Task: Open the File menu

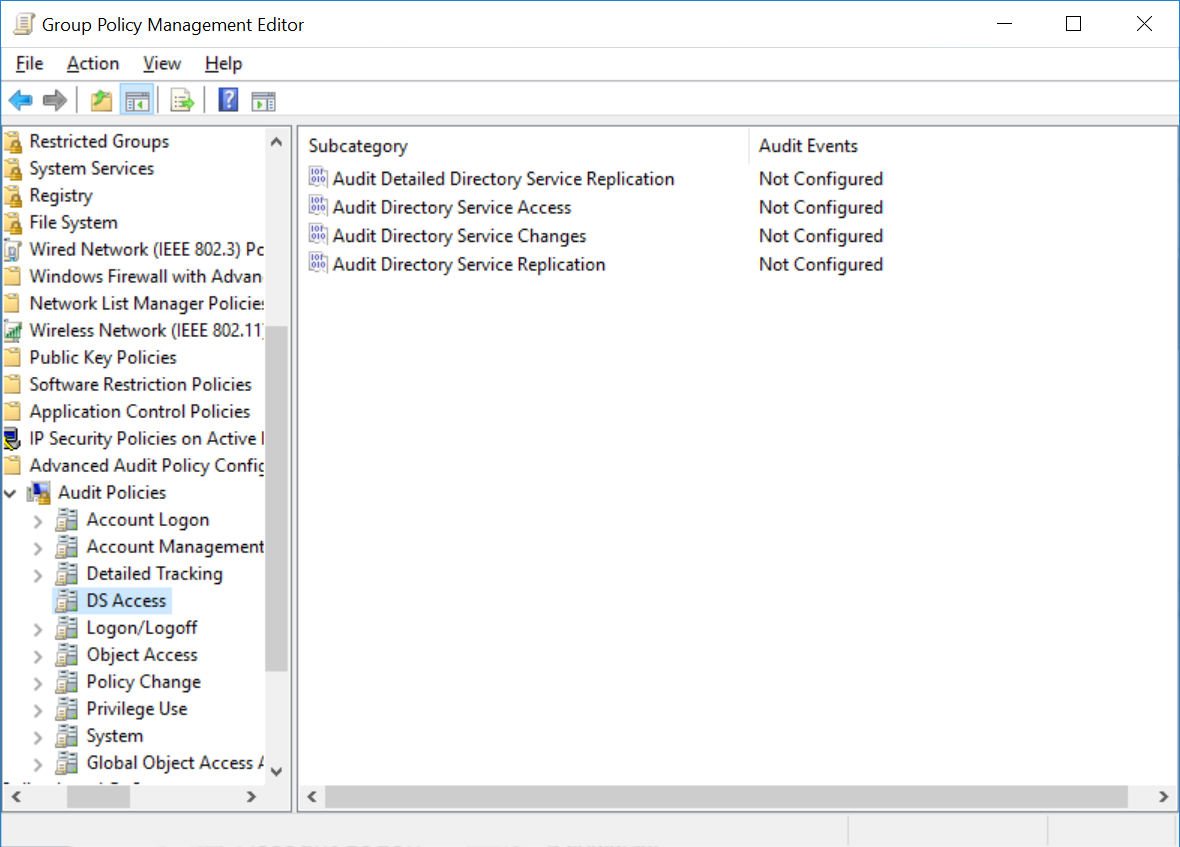Action: pos(29,64)
